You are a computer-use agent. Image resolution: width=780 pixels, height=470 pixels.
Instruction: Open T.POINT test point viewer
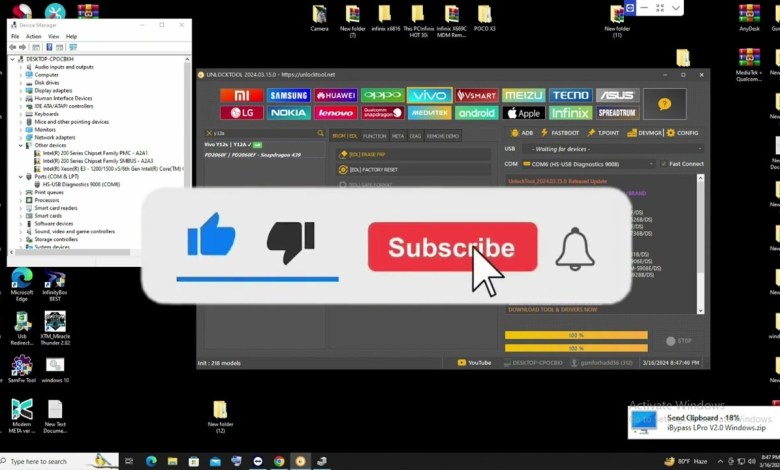[x=603, y=133]
